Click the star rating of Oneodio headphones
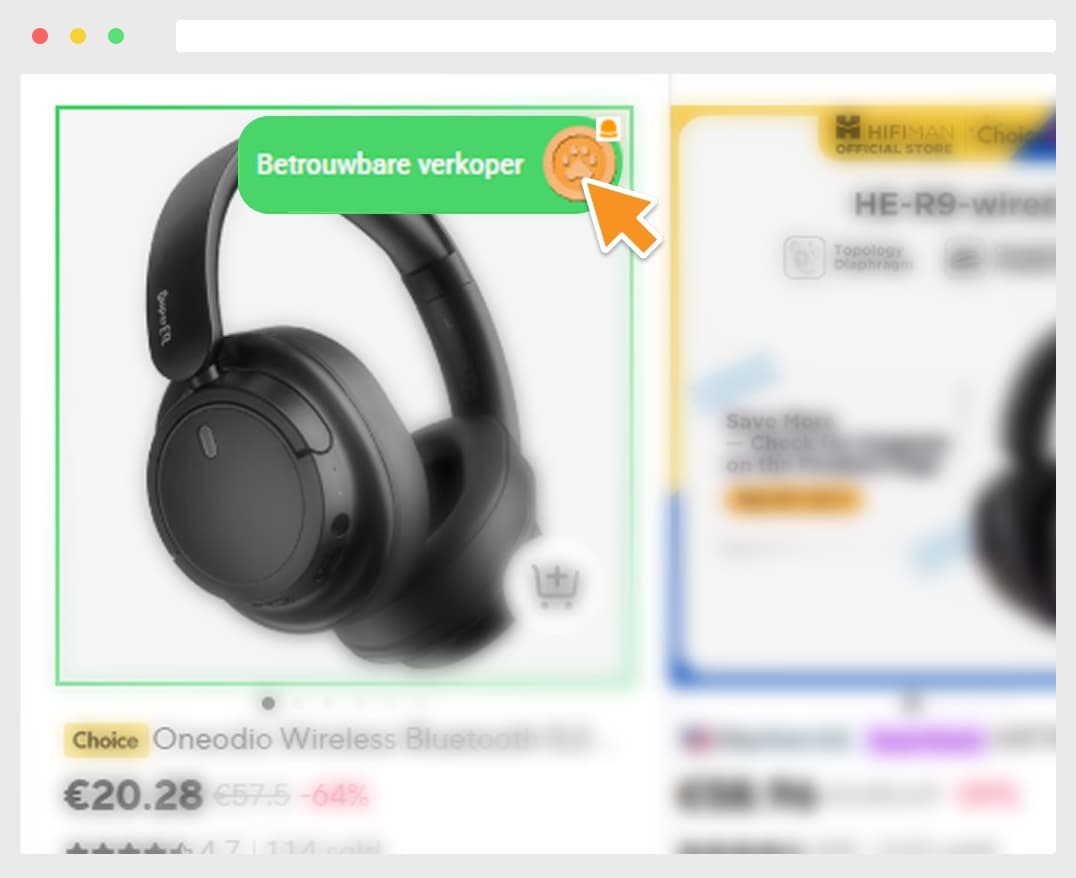This screenshot has width=1076, height=878. point(126,850)
